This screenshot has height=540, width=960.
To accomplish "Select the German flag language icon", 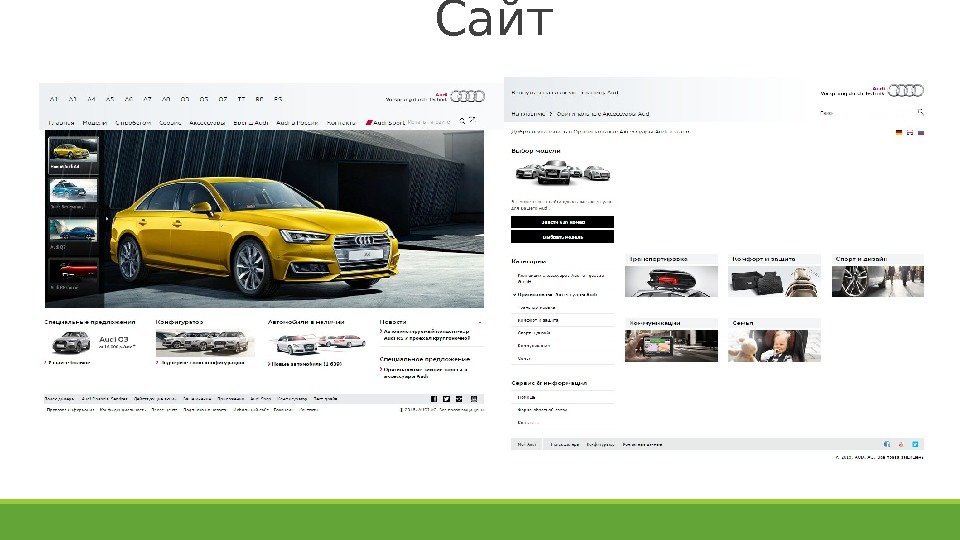I will click(899, 132).
